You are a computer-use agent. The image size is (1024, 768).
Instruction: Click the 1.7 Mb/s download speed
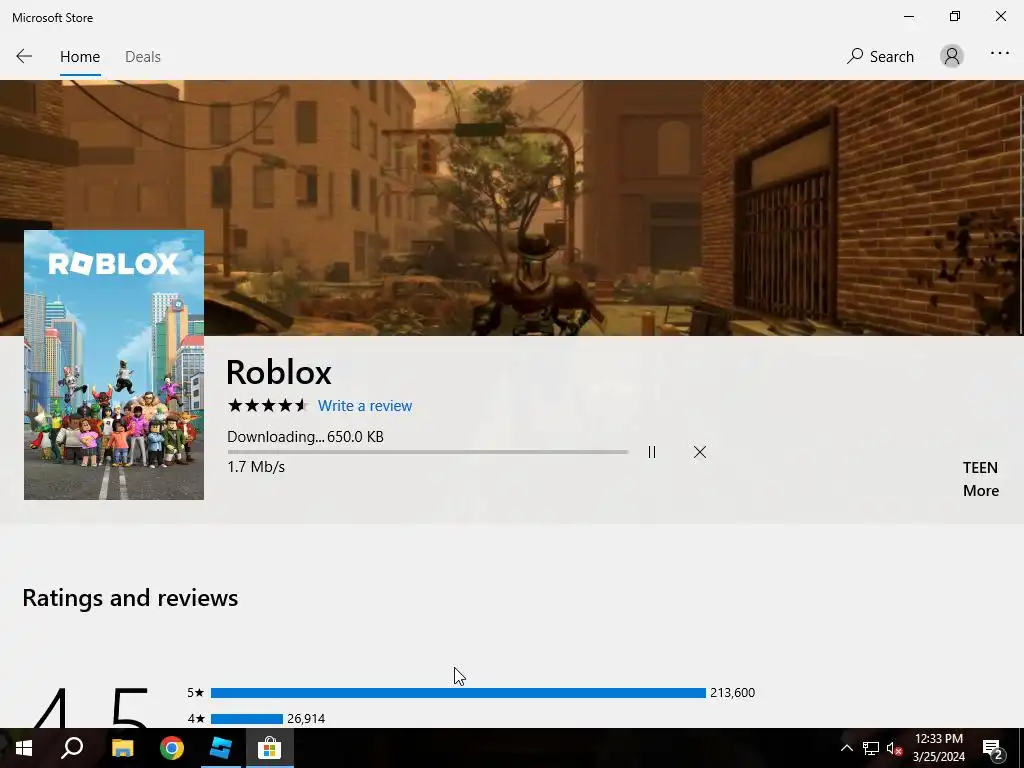[256, 467]
